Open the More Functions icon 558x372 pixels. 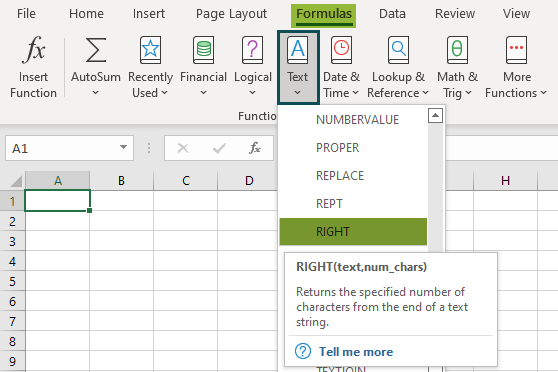tap(516, 50)
